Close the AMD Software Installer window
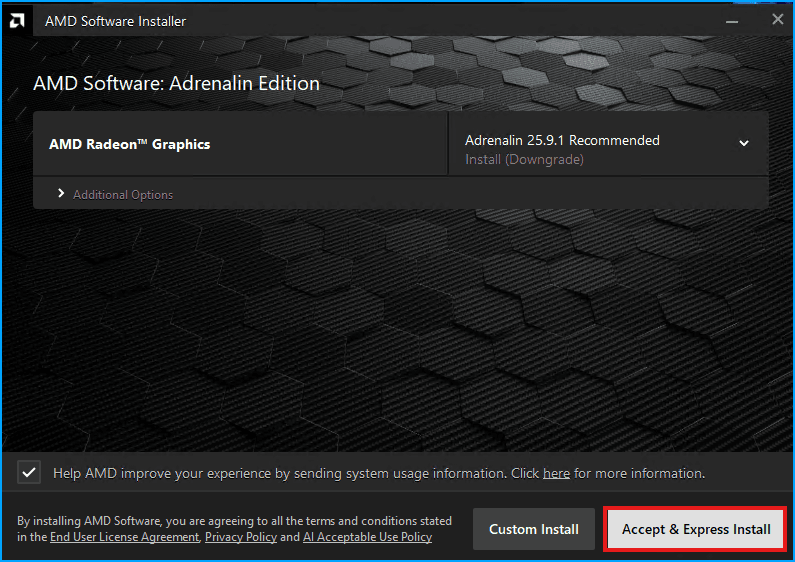 click(x=777, y=19)
